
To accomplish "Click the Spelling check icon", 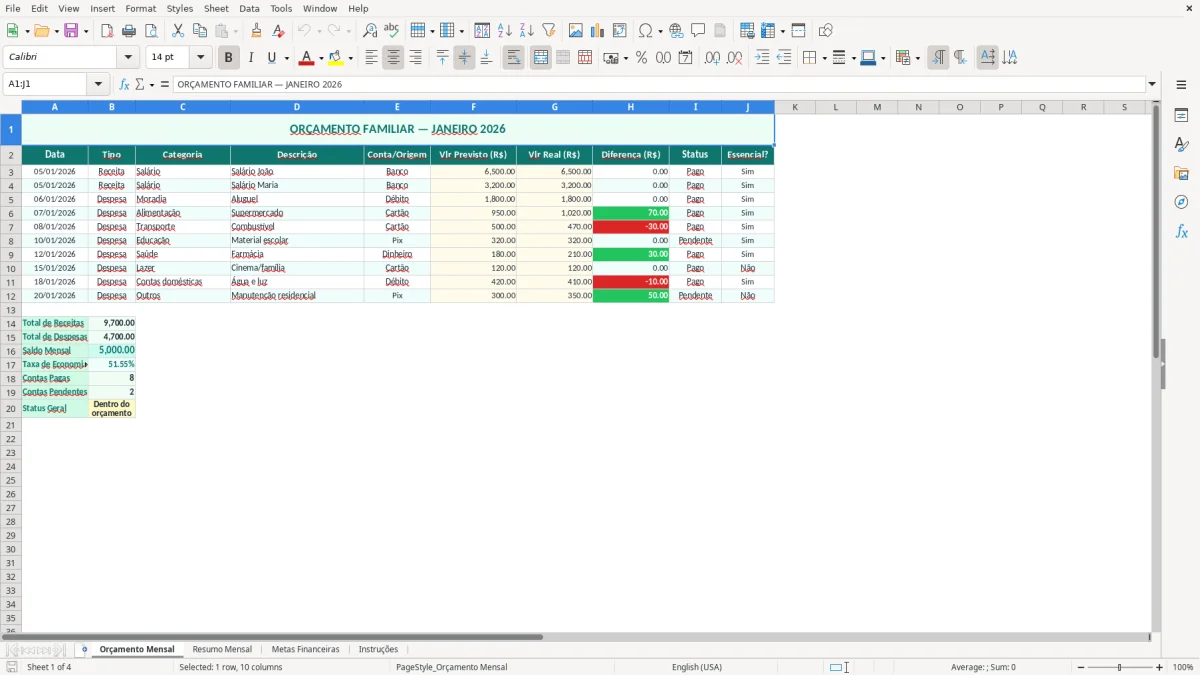I will click(x=392, y=31).
